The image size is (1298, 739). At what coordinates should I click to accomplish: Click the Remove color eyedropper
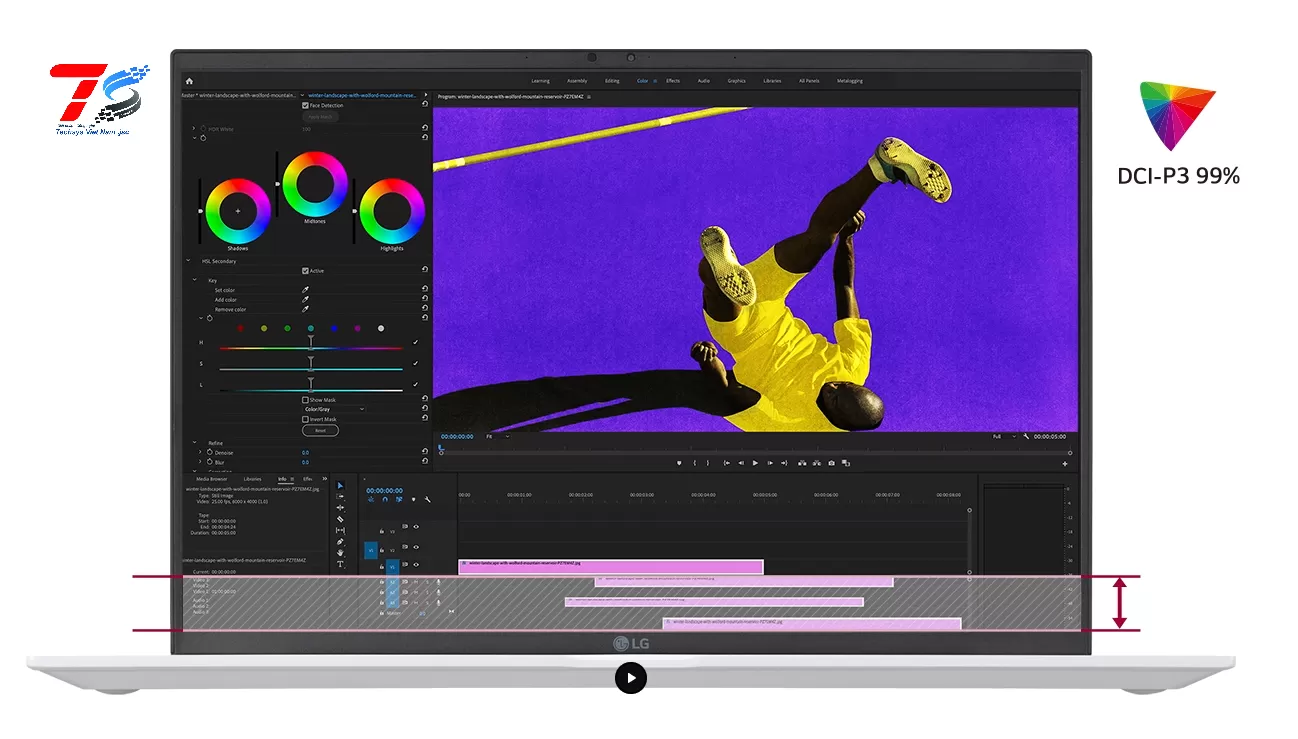[x=306, y=310]
